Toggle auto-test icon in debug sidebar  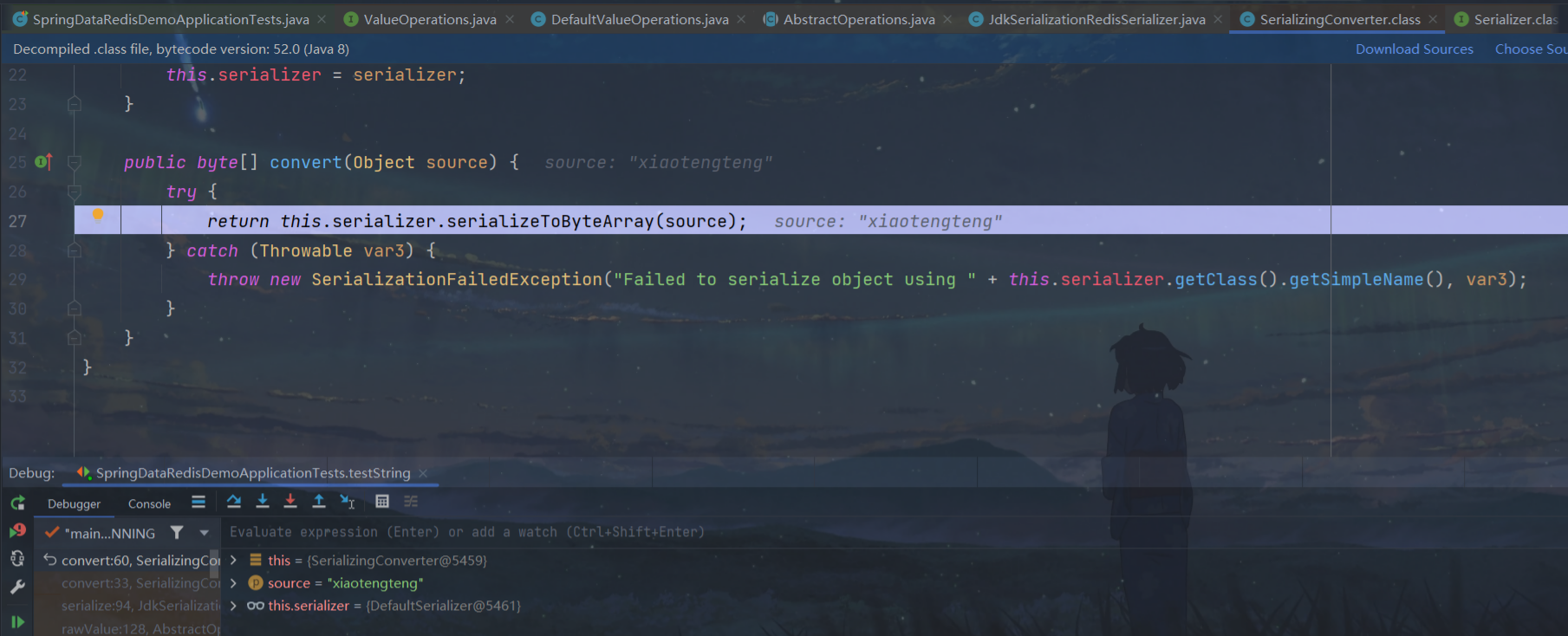tap(17, 559)
